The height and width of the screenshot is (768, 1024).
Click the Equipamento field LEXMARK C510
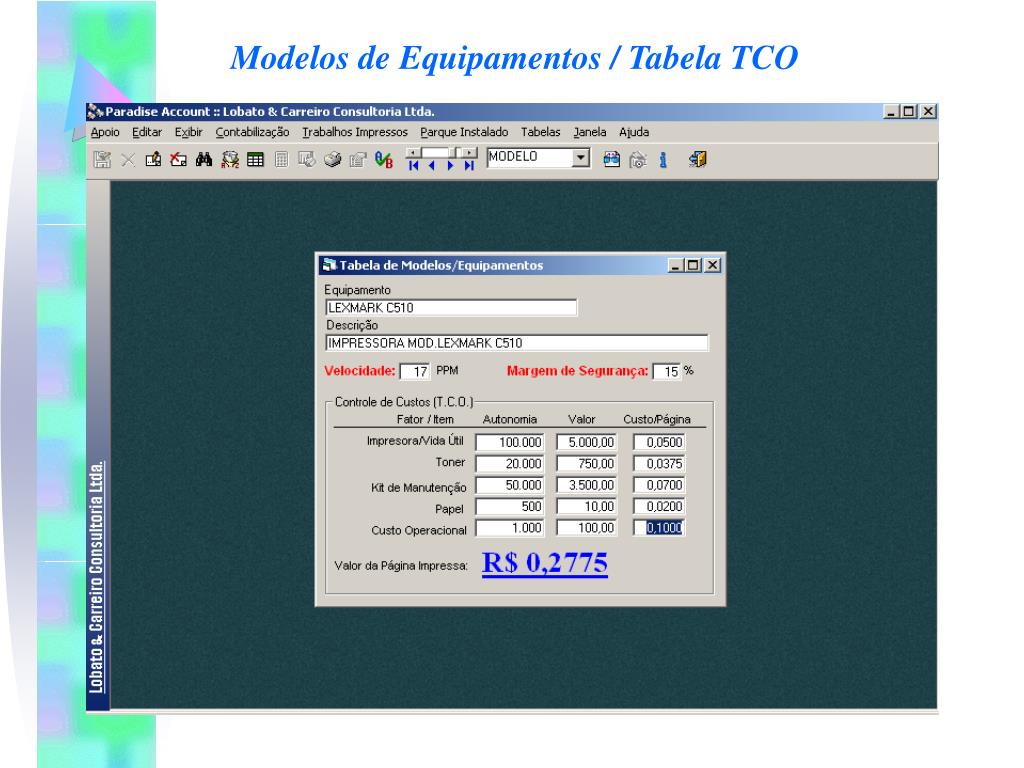(451, 308)
